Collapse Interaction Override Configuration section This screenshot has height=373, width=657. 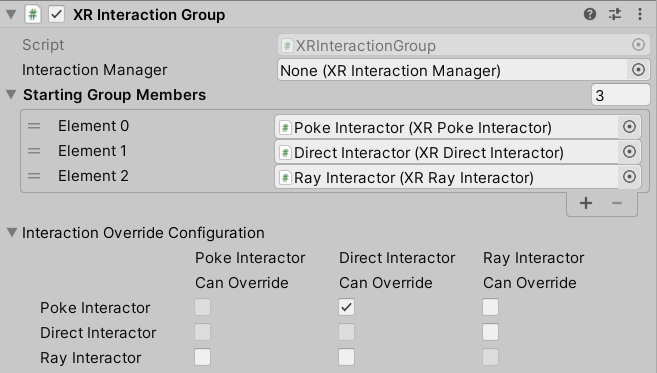(12, 232)
